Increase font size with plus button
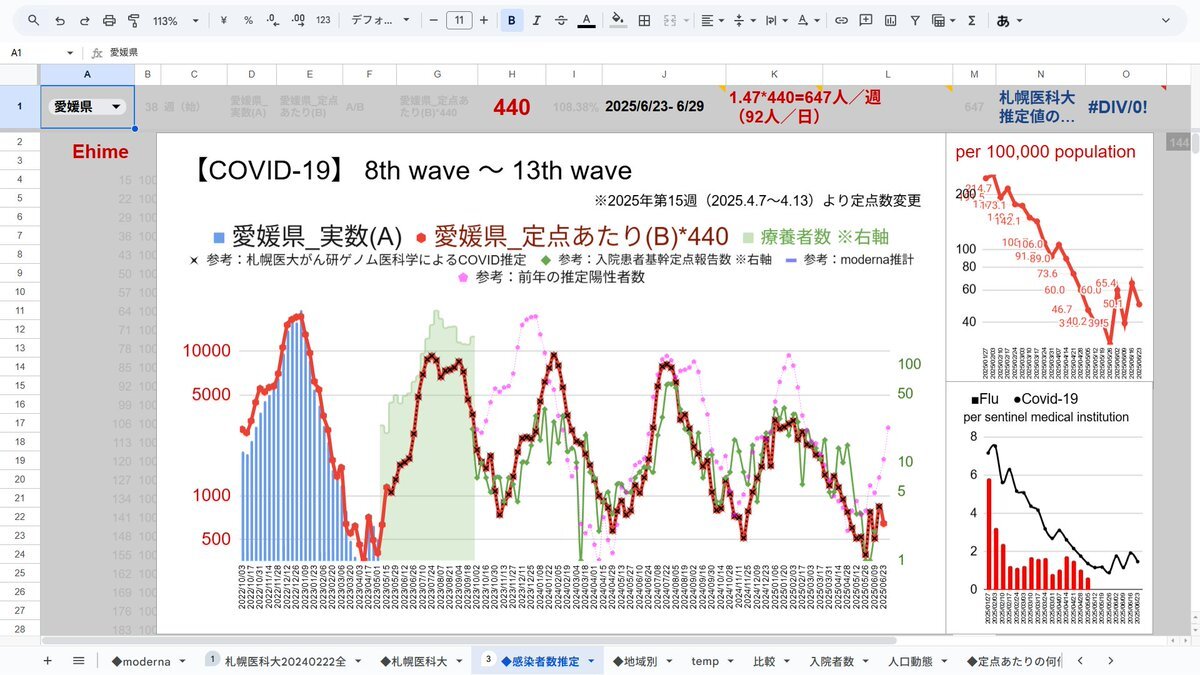Image resolution: width=1200 pixels, height=675 pixels. pyautogui.click(x=484, y=20)
